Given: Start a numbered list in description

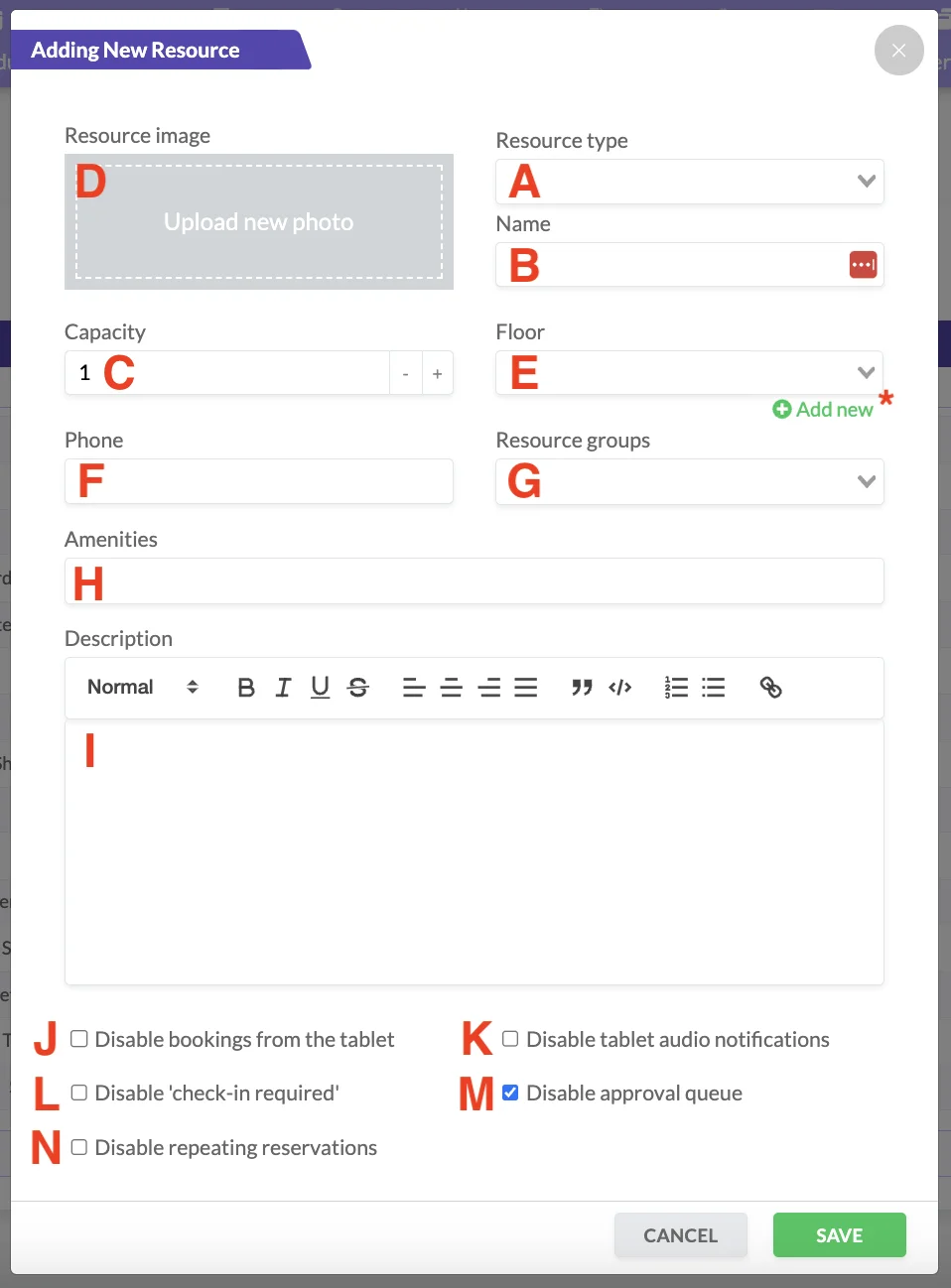Looking at the screenshot, I should pyautogui.click(x=676, y=688).
